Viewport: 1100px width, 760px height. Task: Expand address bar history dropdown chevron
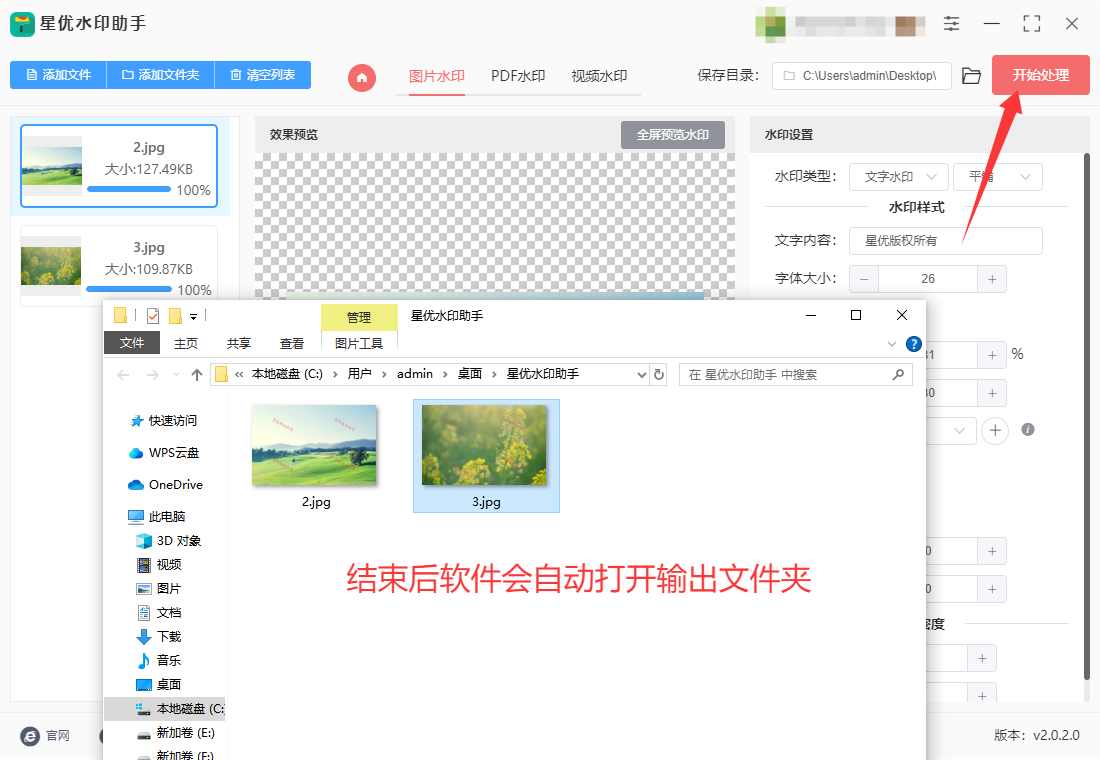pos(641,375)
